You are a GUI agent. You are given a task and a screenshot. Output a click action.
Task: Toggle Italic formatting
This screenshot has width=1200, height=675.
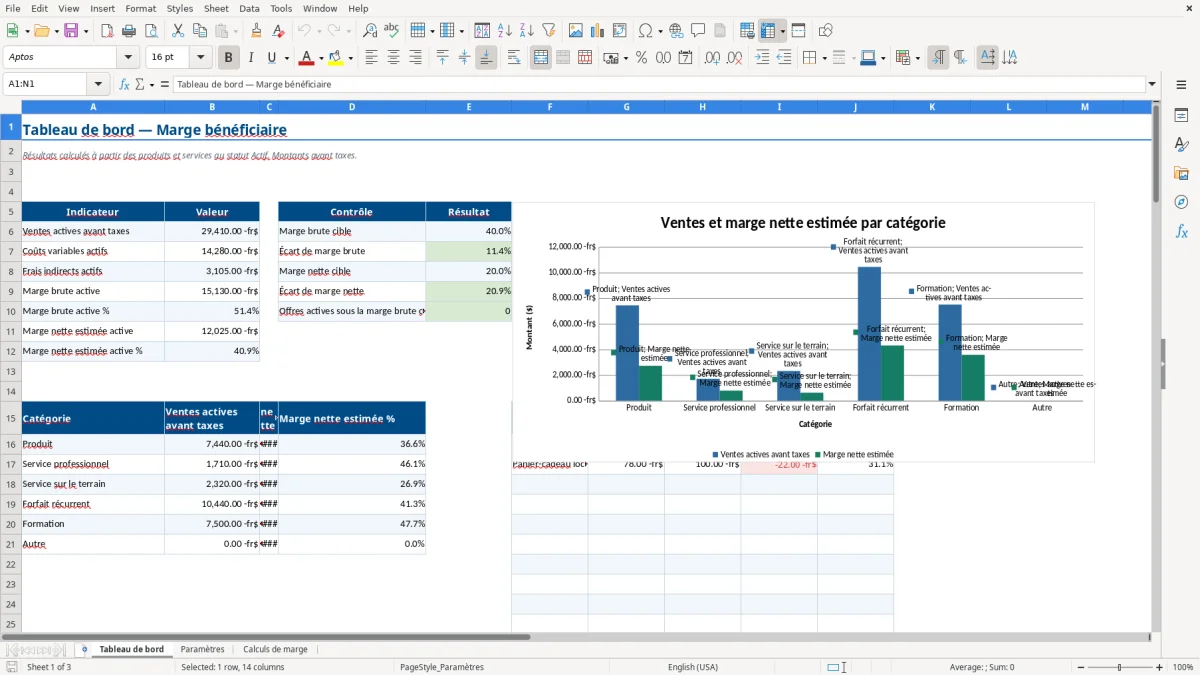(x=250, y=58)
